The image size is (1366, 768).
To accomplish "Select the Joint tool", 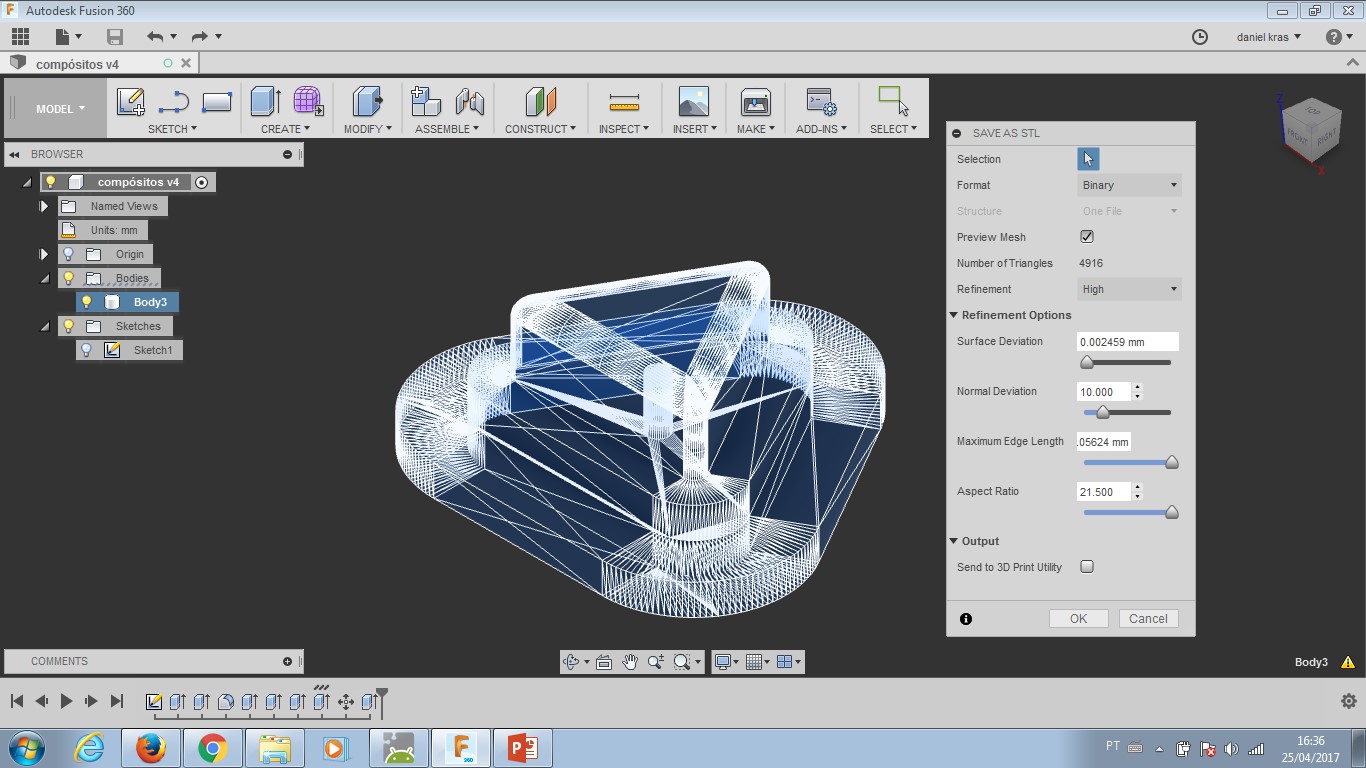I will pyautogui.click(x=469, y=101).
